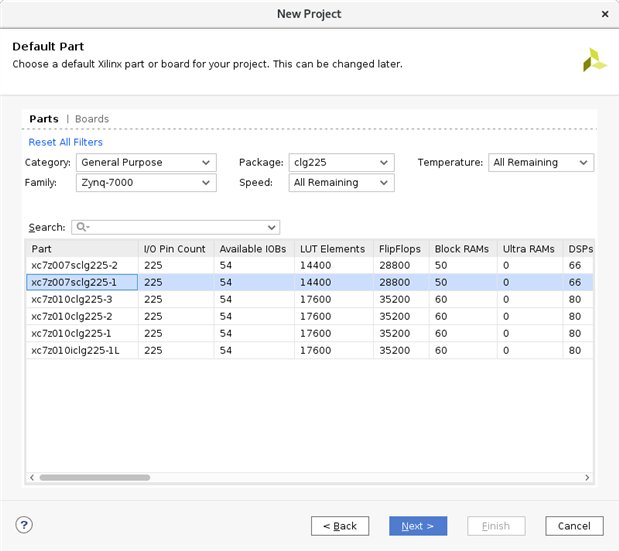Open the help question mark icon
Image resolution: width=619 pixels, height=551 pixels.
click(24, 525)
